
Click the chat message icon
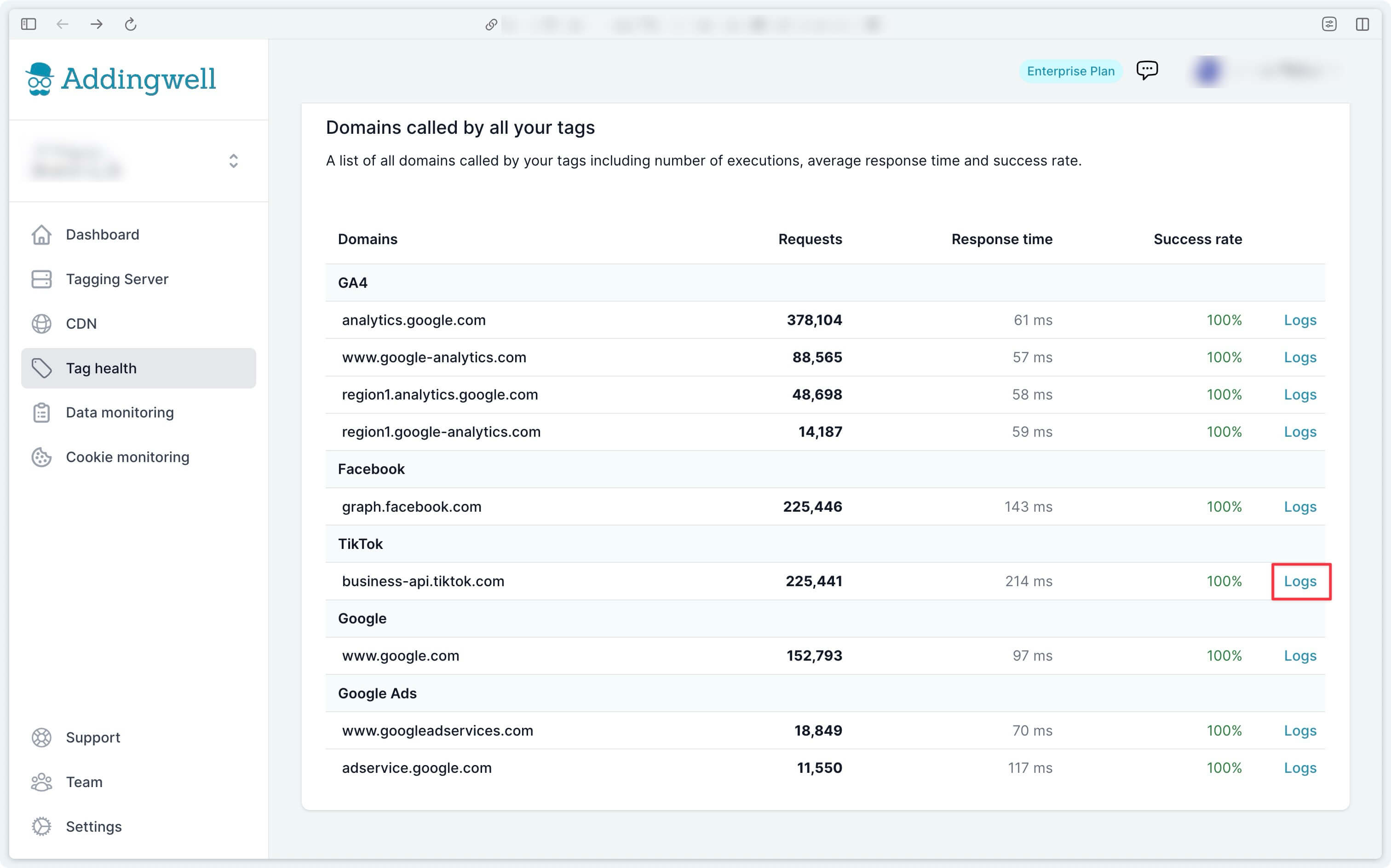(1147, 69)
